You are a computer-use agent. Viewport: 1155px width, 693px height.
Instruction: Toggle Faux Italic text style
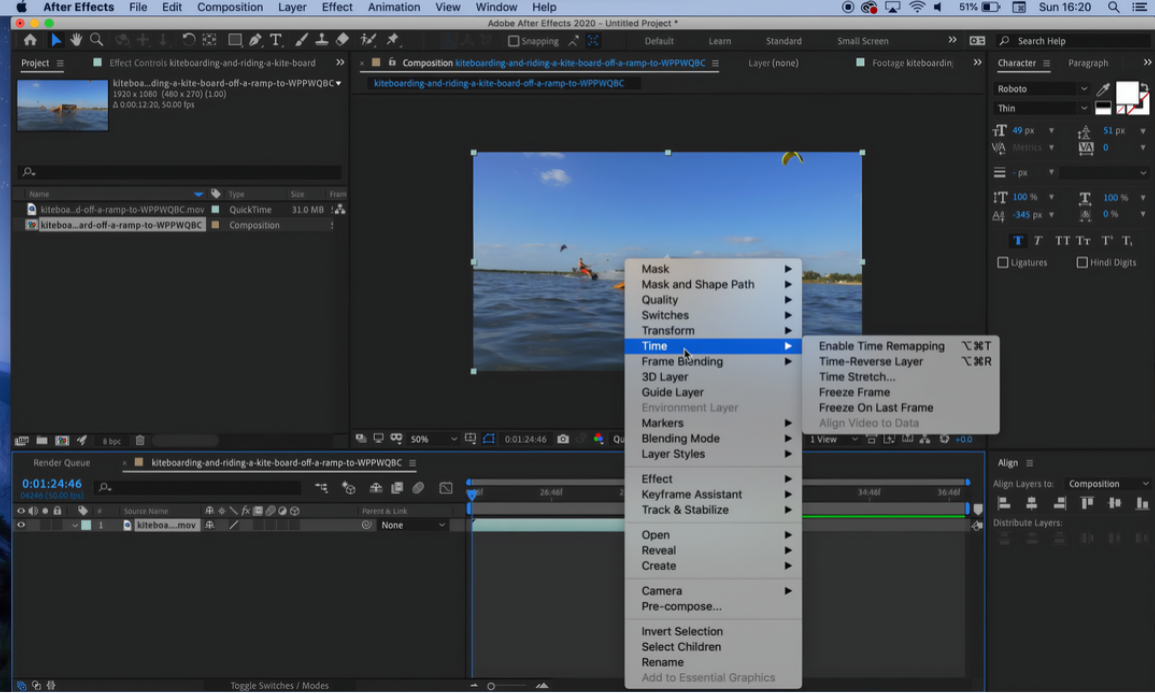(1038, 241)
